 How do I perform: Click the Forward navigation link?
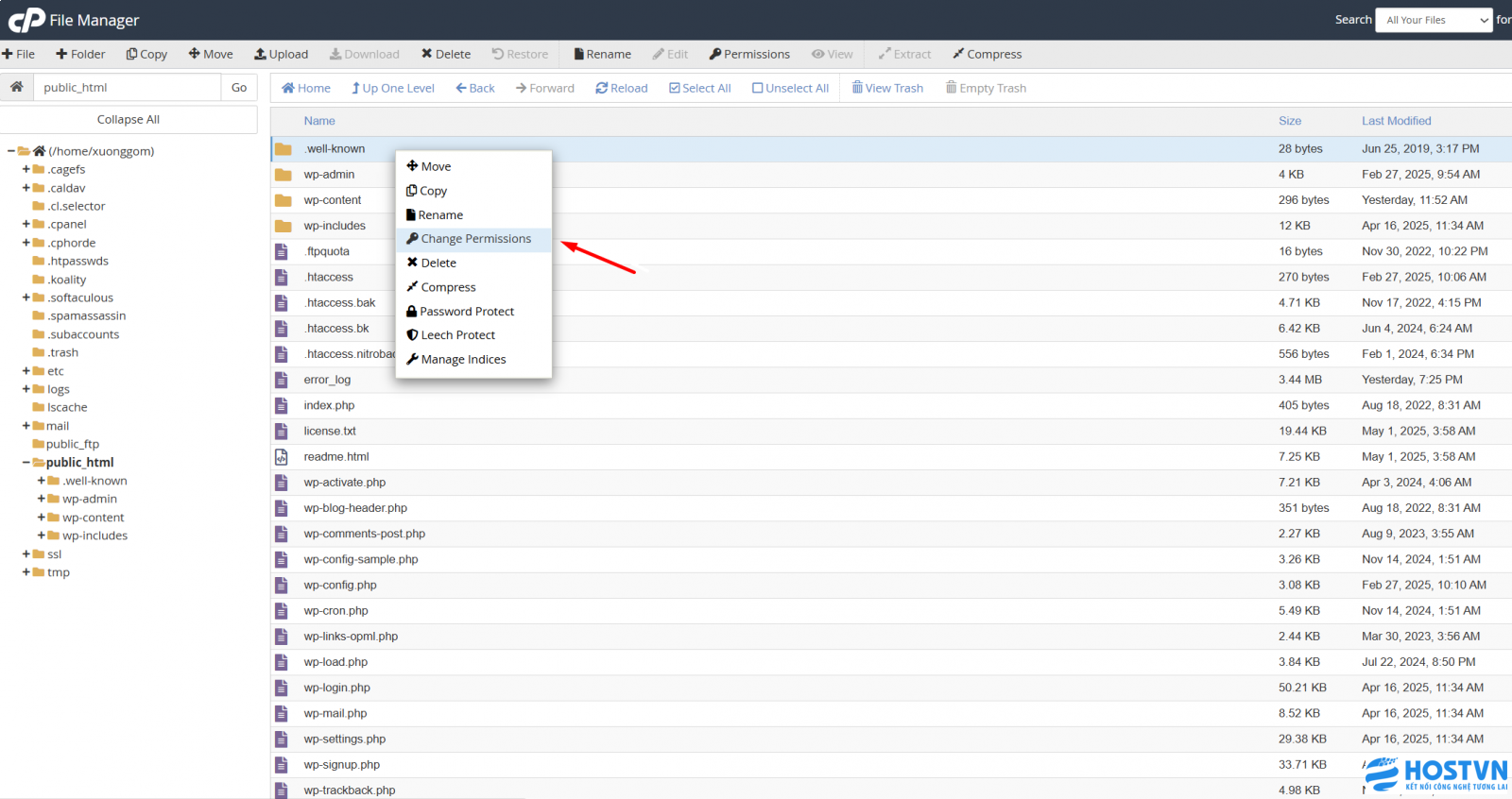(545, 88)
